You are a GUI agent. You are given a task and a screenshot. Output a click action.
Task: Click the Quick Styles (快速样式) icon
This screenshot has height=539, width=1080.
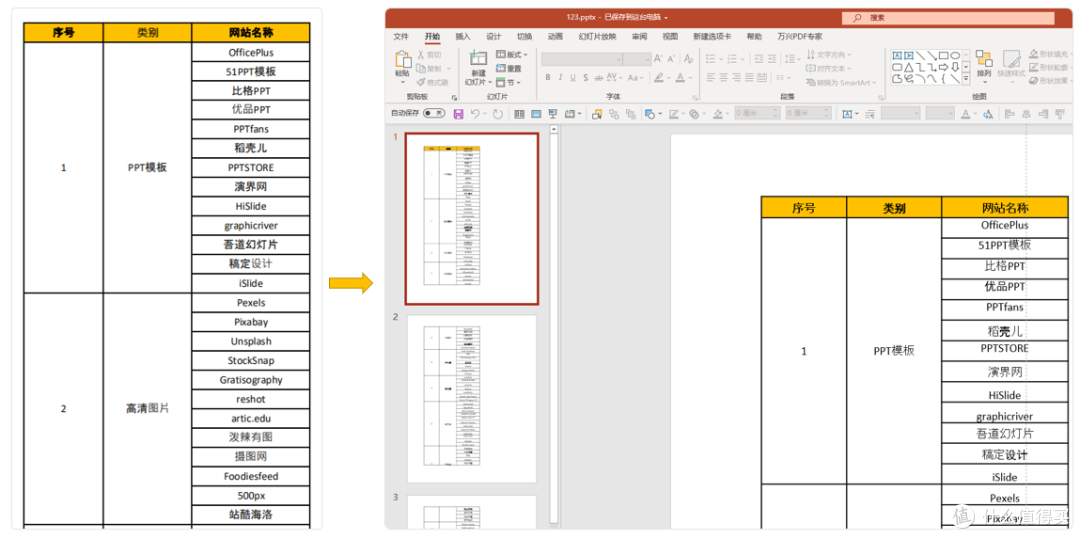1011,59
